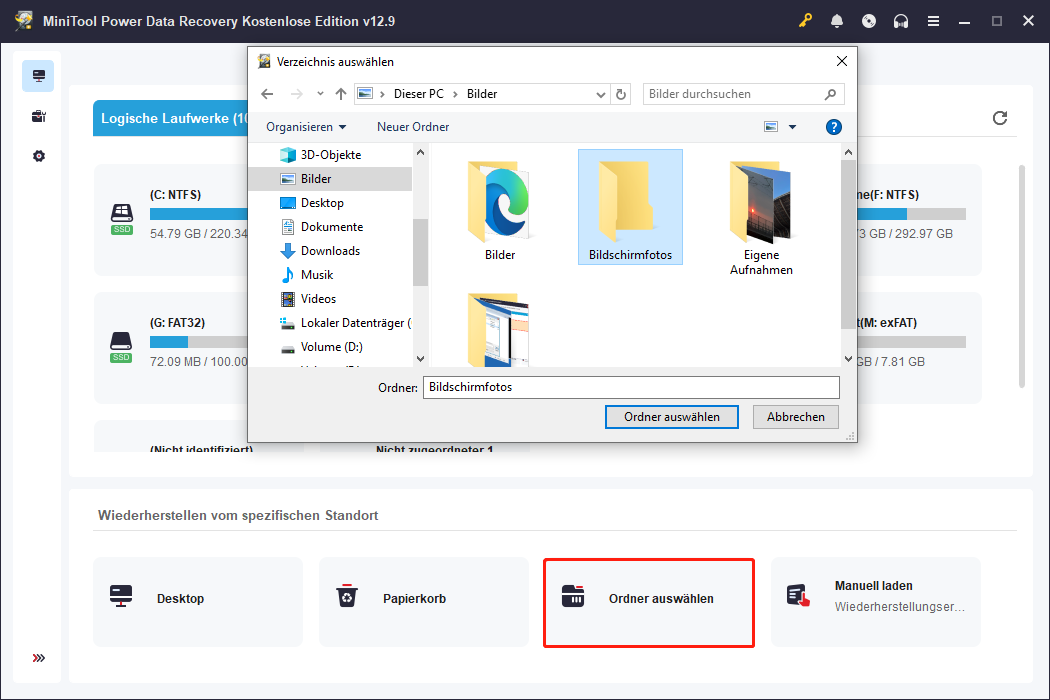Select the Bilder folder with Edge logo
This screenshot has height=700, width=1050.
500,209
